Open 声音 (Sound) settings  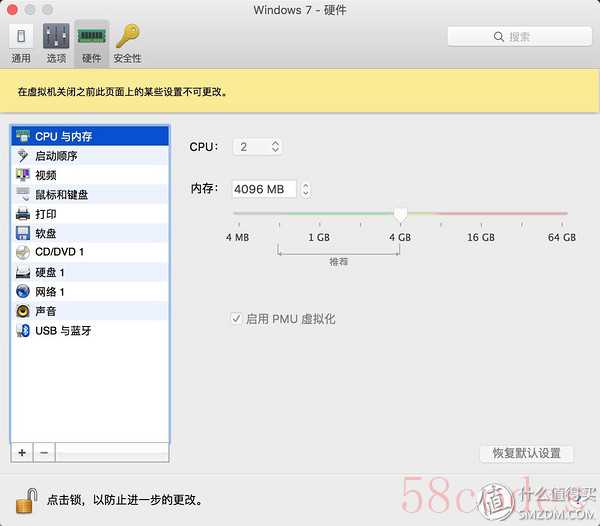[x=46, y=311]
